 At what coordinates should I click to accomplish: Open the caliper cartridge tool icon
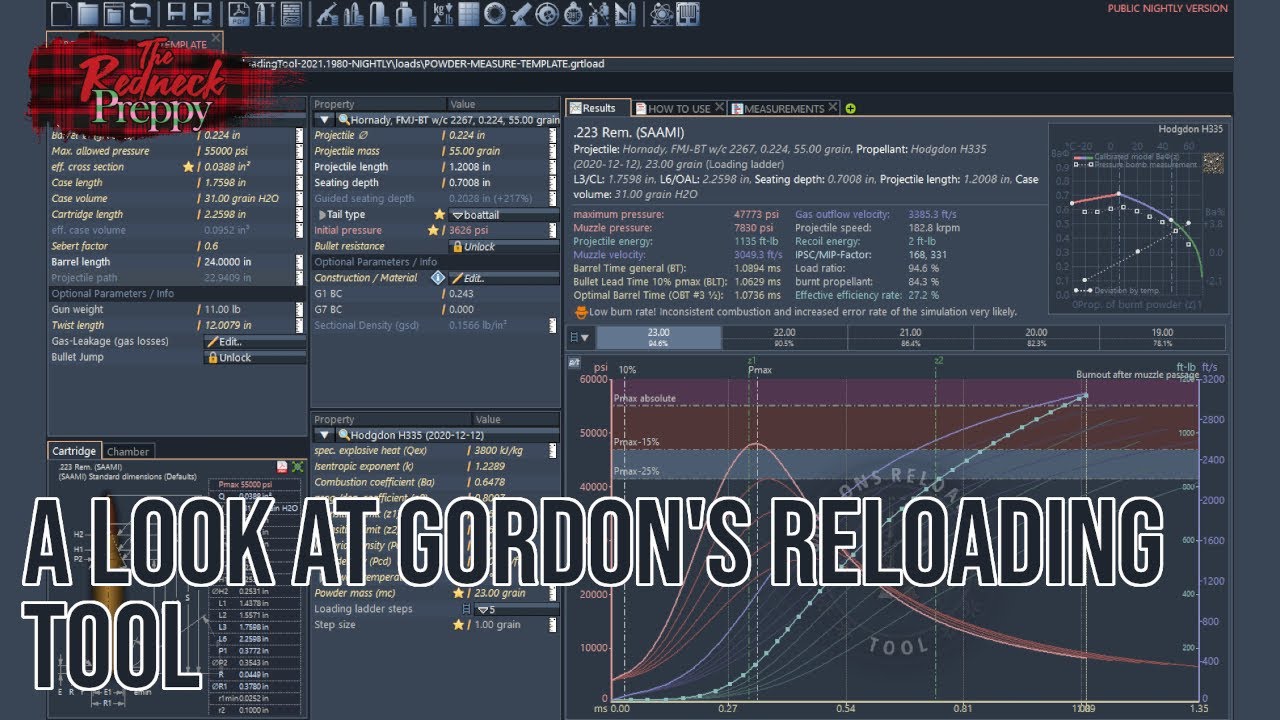(x=266, y=13)
